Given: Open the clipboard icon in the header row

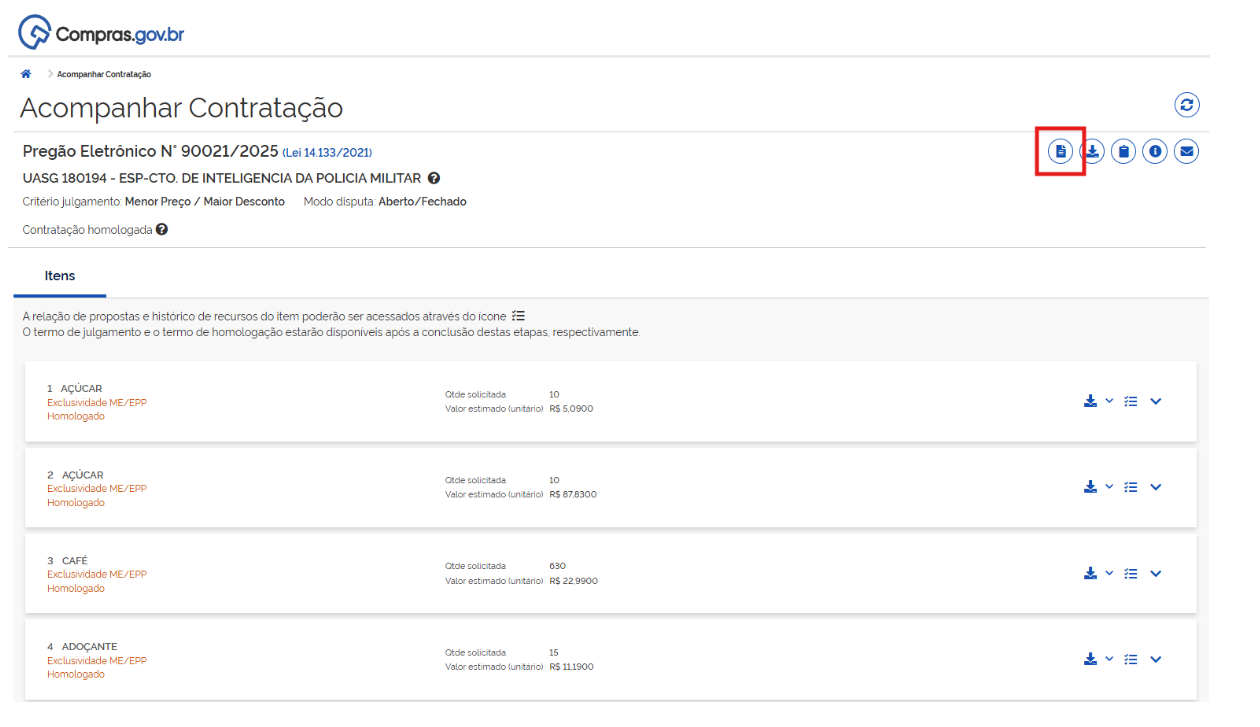Looking at the screenshot, I should pyautogui.click(x=1123, y=152).
